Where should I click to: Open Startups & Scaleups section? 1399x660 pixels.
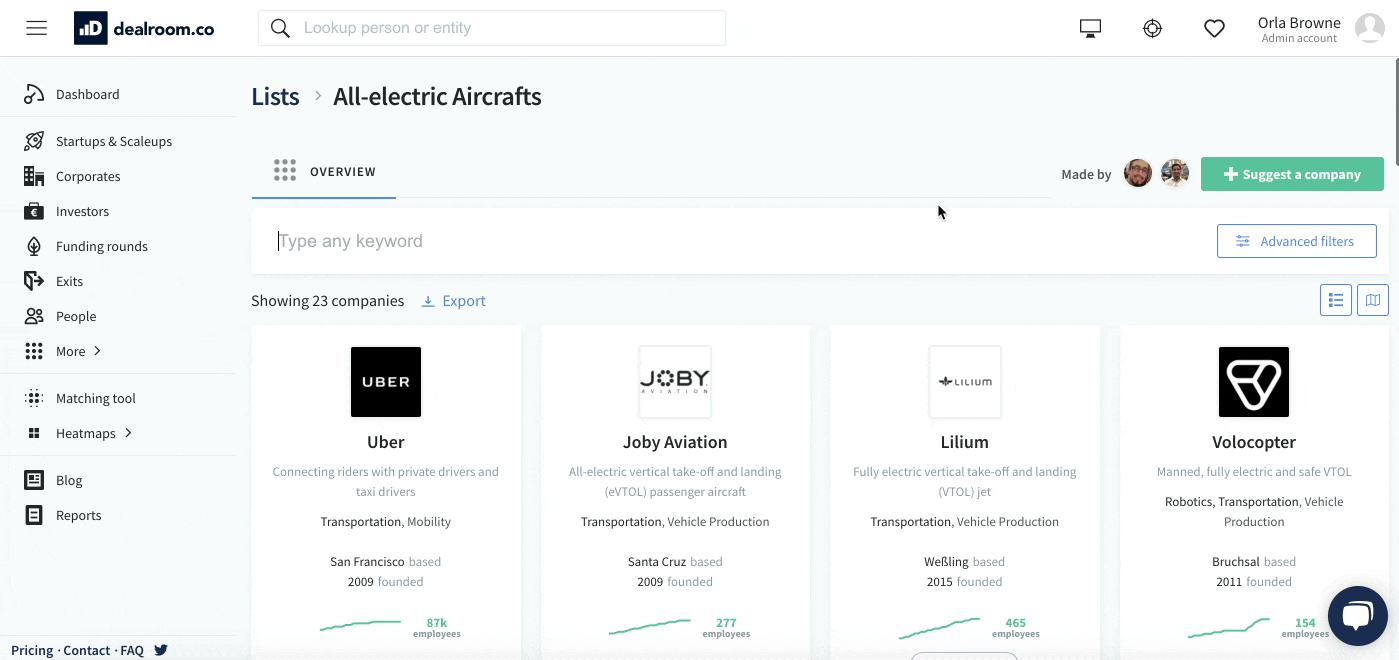(x=114, y=141)
